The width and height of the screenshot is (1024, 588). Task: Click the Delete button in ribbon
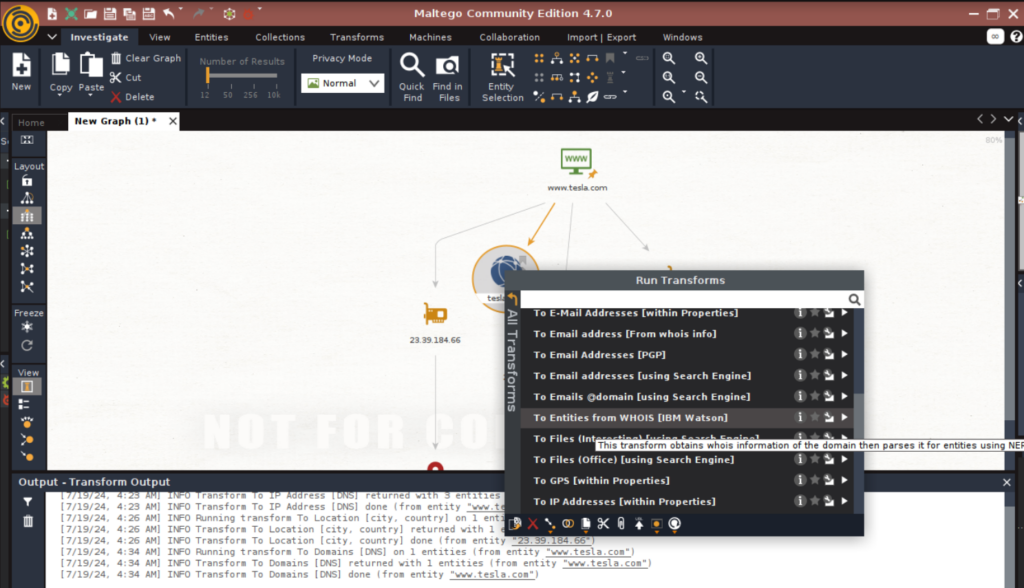(133, 97)
